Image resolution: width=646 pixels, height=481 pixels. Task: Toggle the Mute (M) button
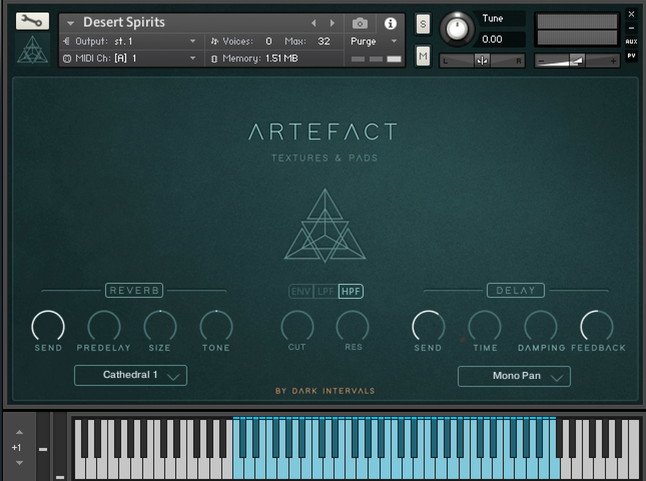click(423, 55)
